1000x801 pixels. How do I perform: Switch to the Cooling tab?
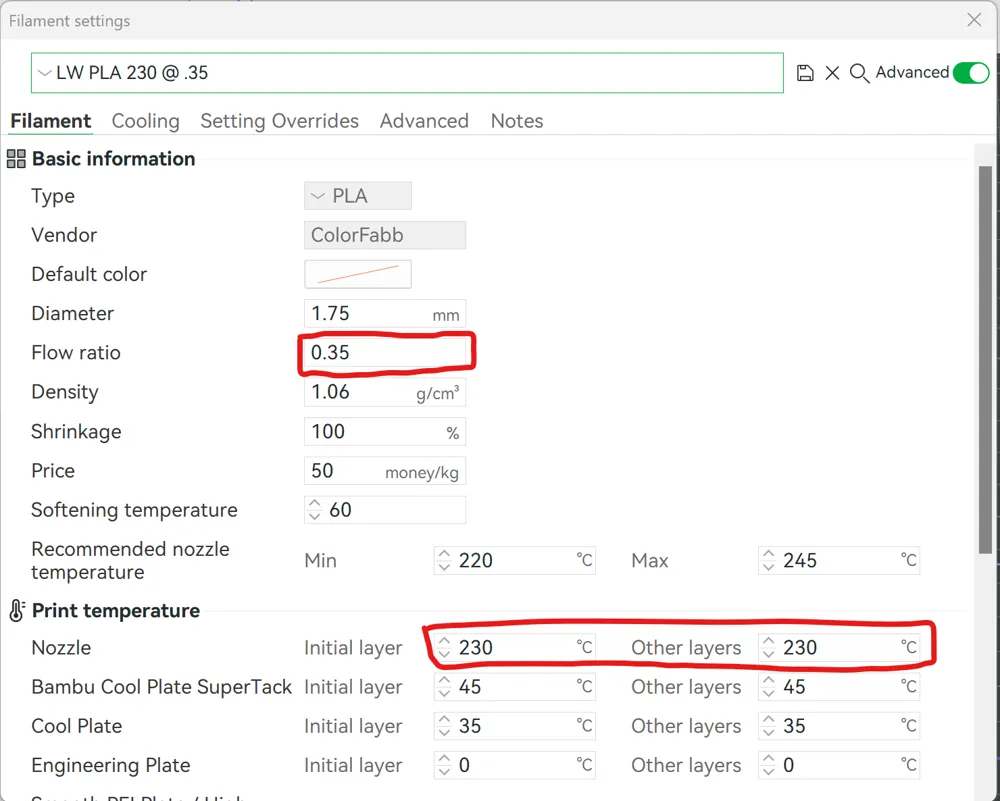click(x=145, y=121)
